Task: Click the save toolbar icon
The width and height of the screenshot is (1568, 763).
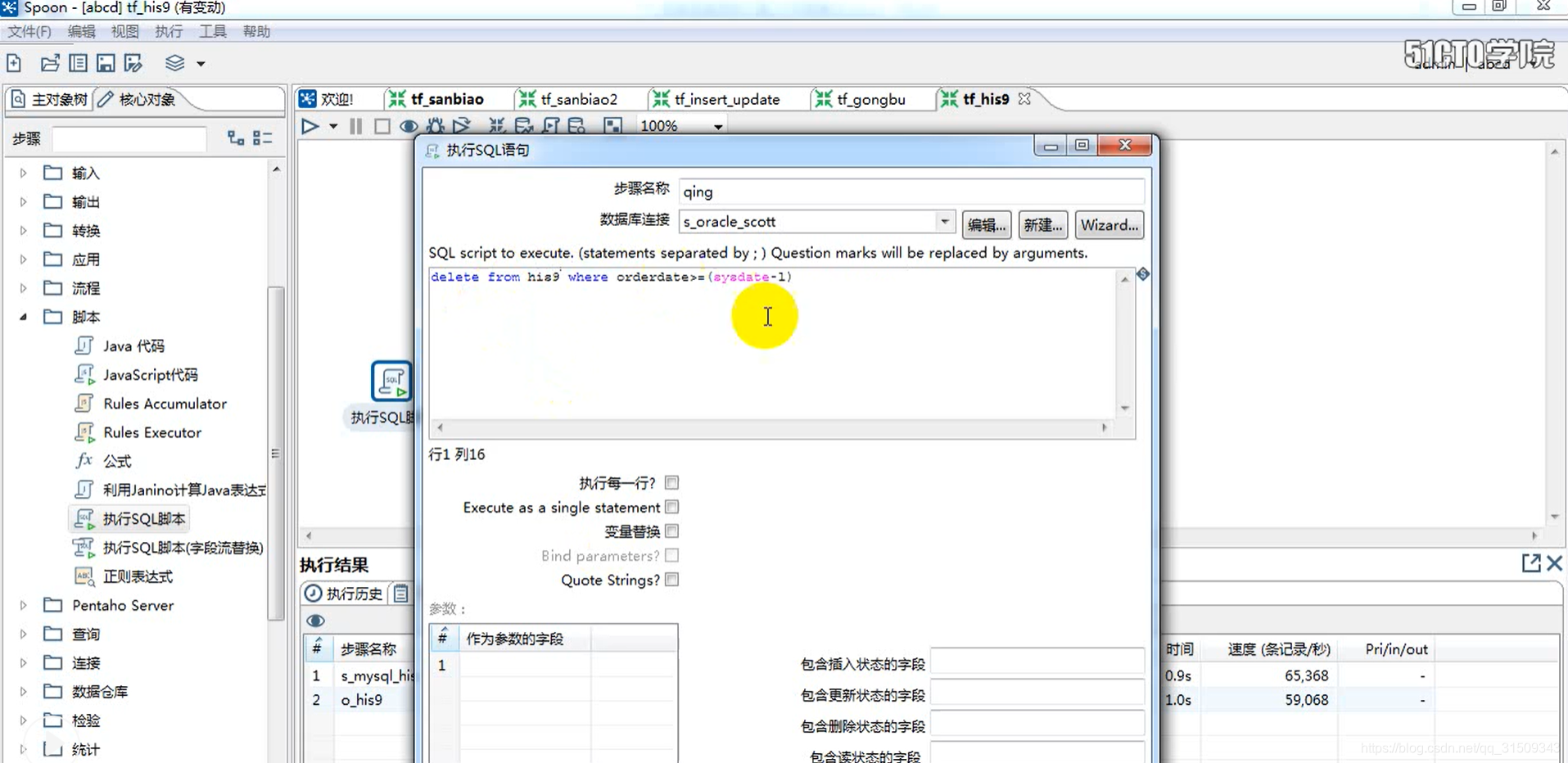Action: click(x=106, y=63)
